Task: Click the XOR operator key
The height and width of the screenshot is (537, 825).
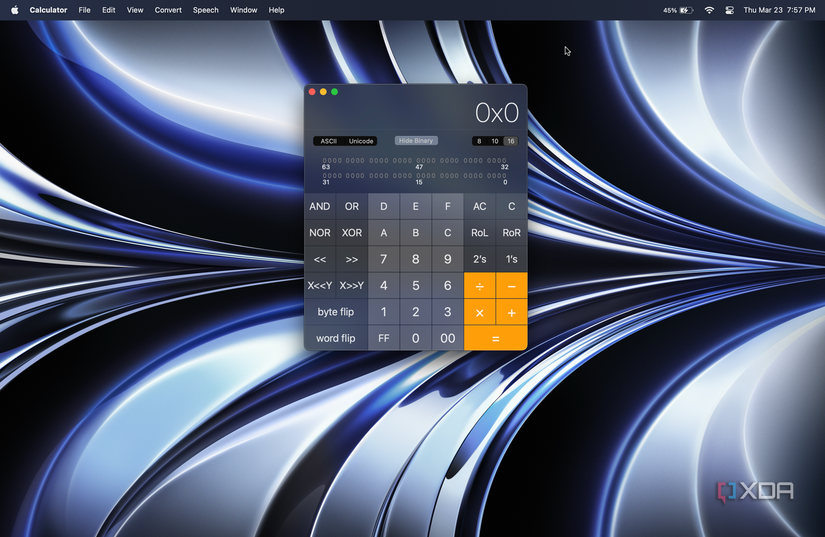Action: point(352,232)
